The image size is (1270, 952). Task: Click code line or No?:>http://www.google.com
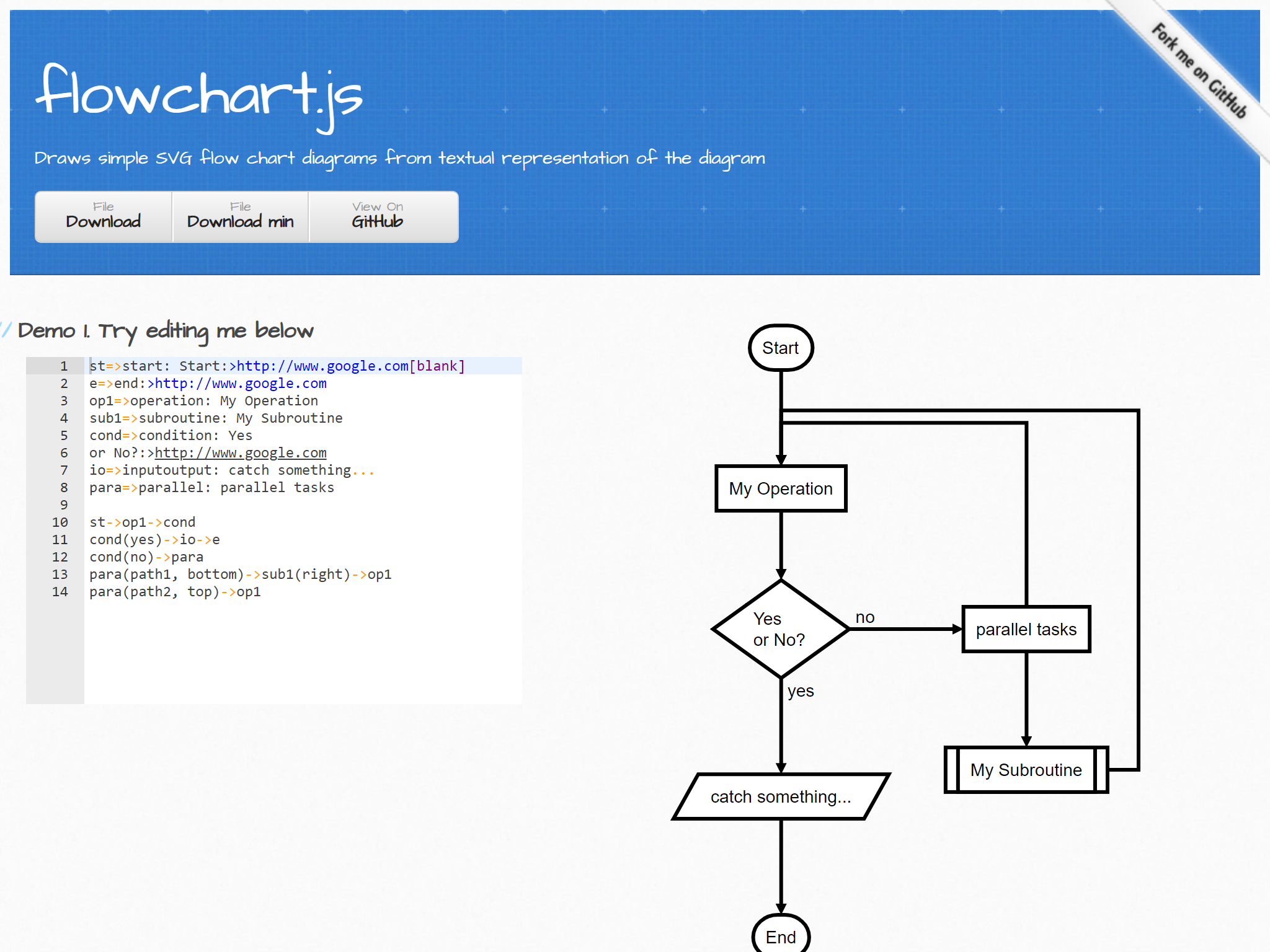click(208, 452)
